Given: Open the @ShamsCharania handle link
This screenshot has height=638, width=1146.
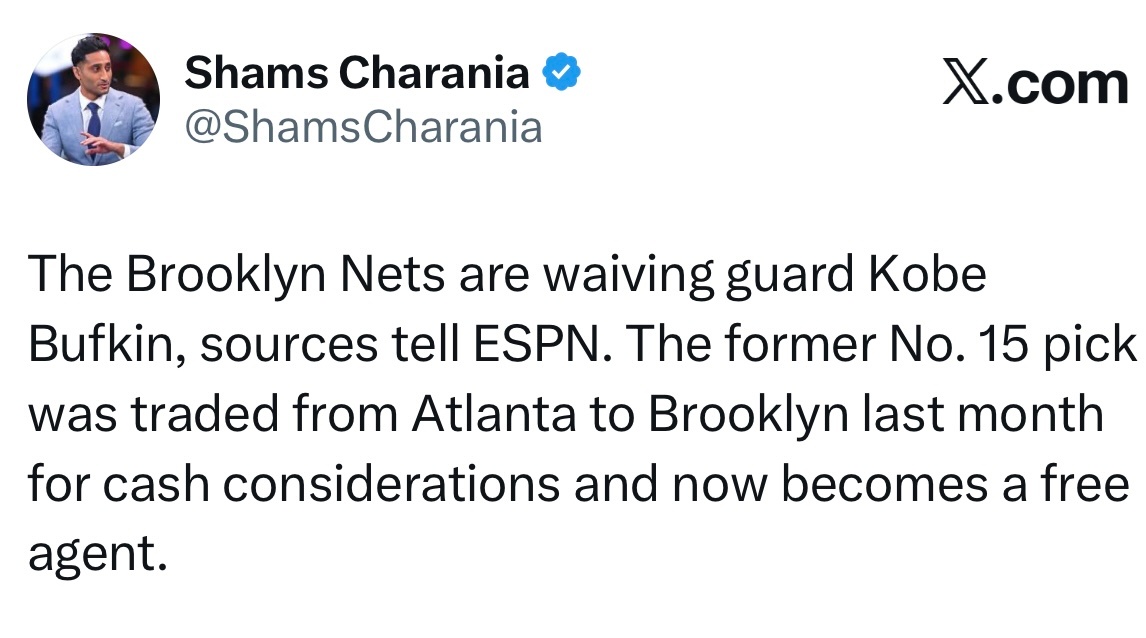Looking at the screenshot, I should point(364,128).
